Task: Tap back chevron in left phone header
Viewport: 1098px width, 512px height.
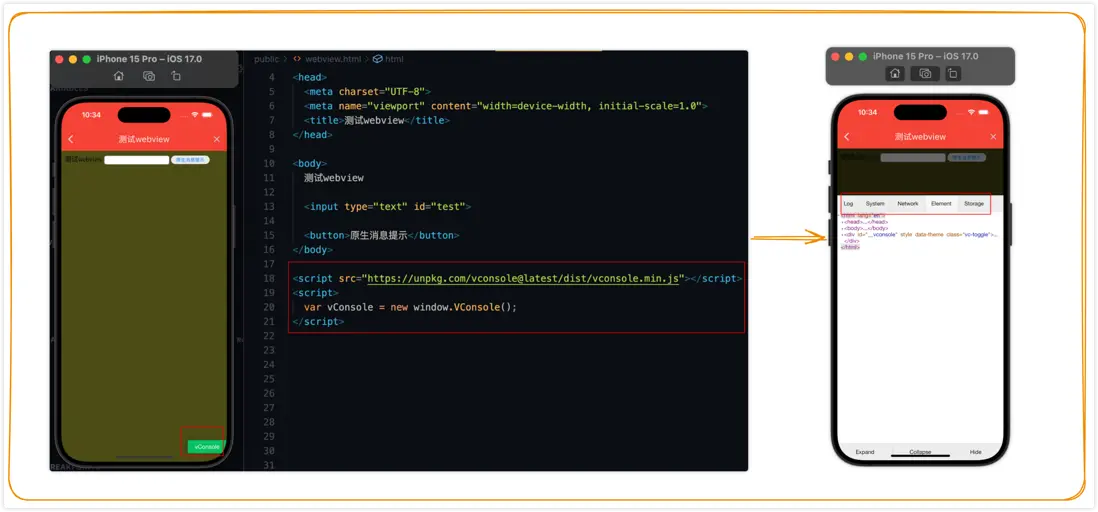Action: [71, 139]
